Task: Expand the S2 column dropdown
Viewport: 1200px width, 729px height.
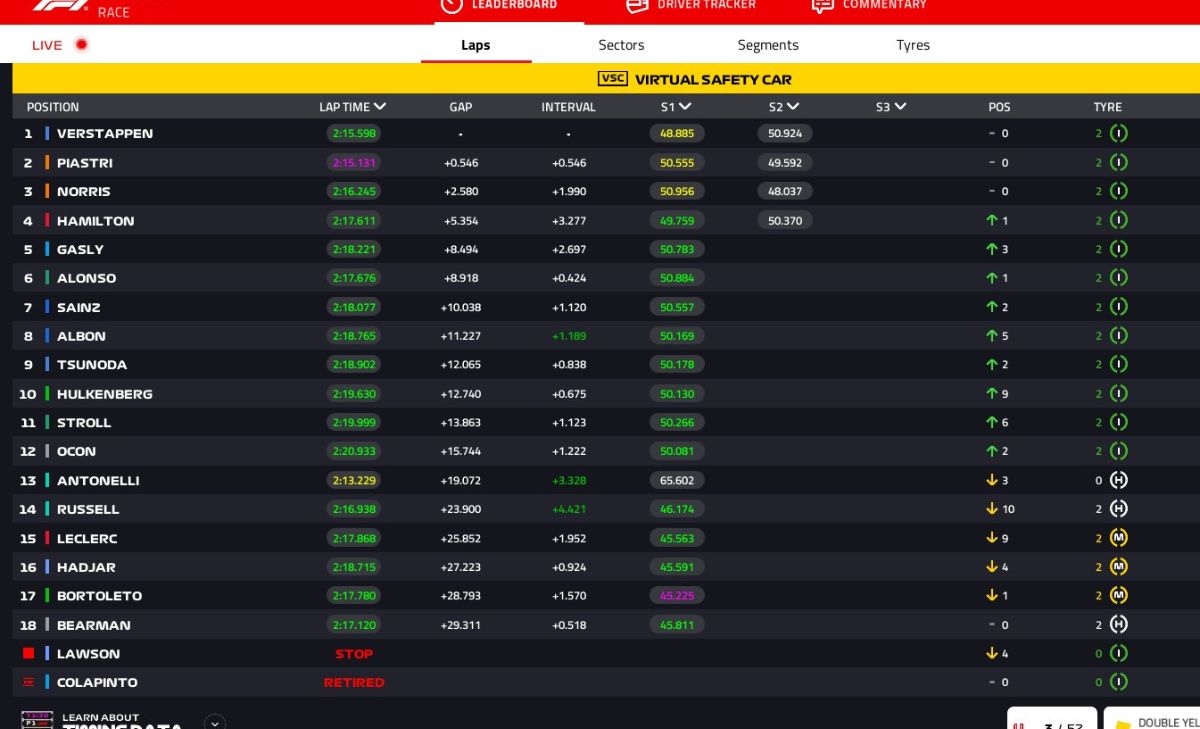Action: 792,107
